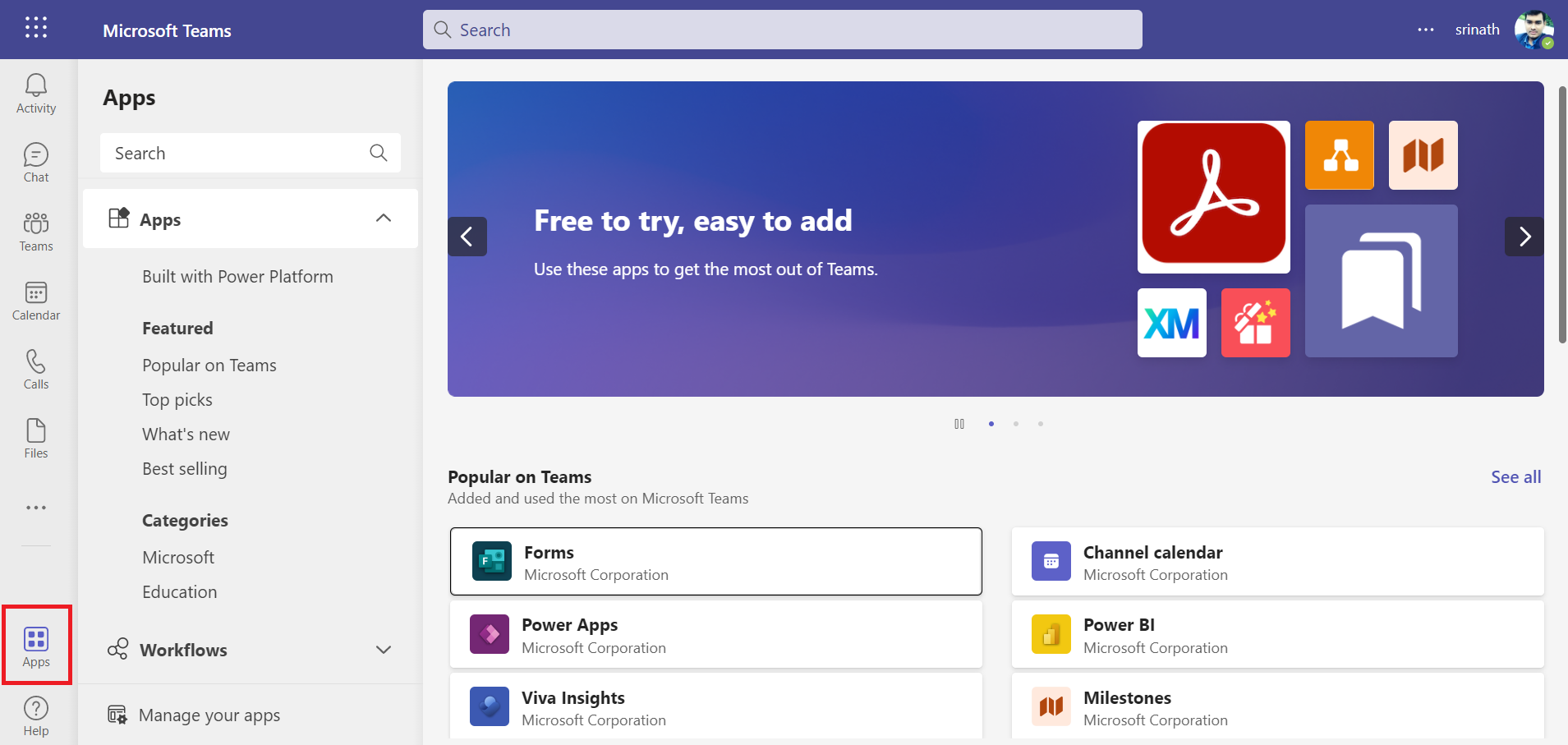
Task: Pause the banner carousel autoplay
Action: click(x=959, y=424)
